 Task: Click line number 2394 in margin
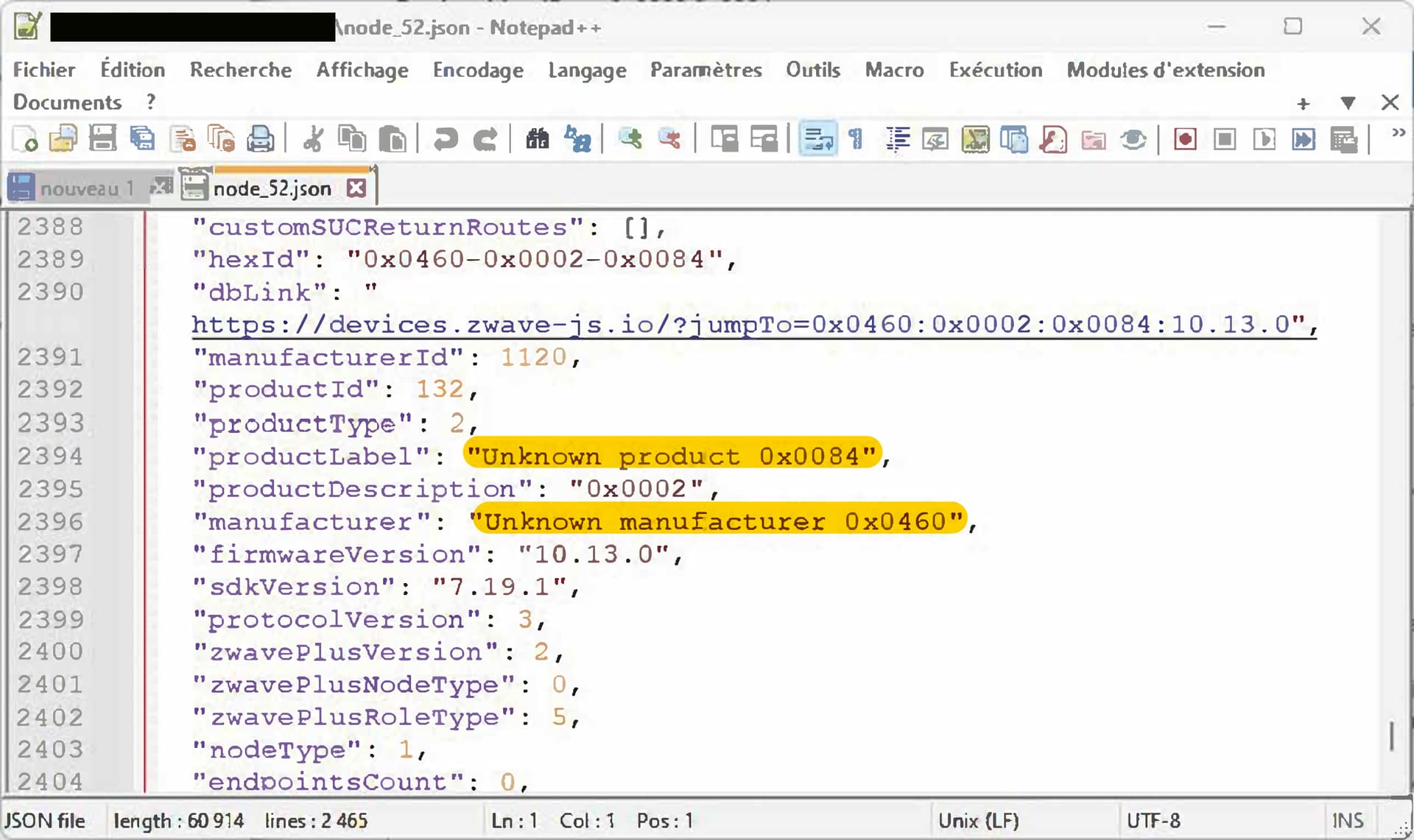coord(51,456)
